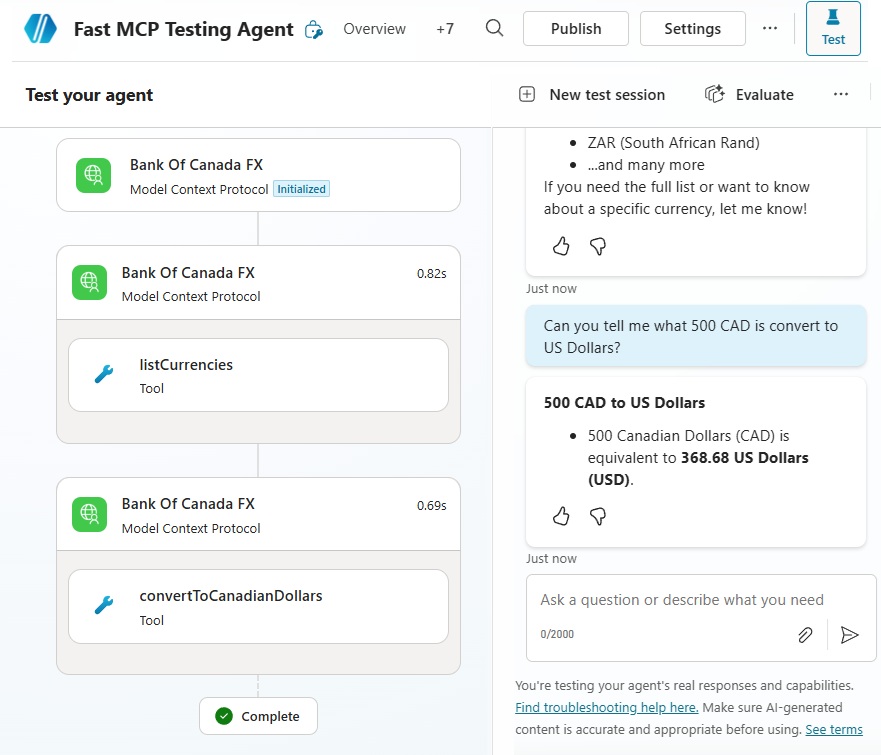Viewport: 881px width, 755px height.
Task: Click the paperclip attach file icon
Action: point(805,635)
